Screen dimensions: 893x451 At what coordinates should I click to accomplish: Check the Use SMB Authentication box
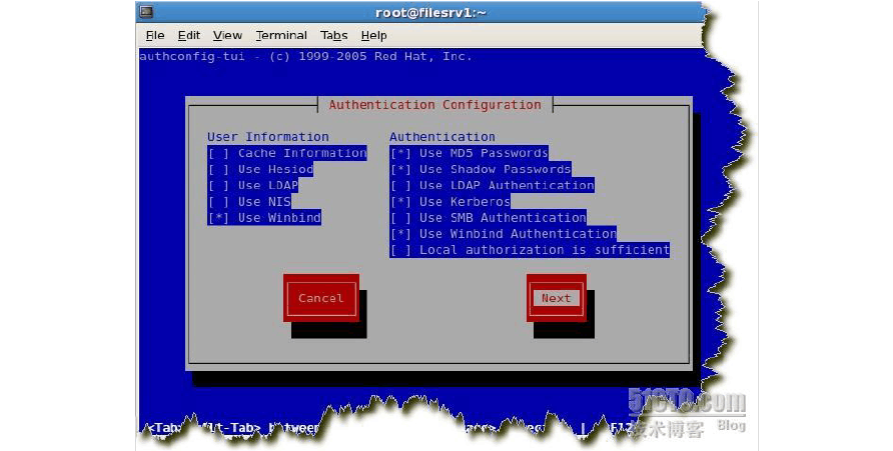[401, 217]
